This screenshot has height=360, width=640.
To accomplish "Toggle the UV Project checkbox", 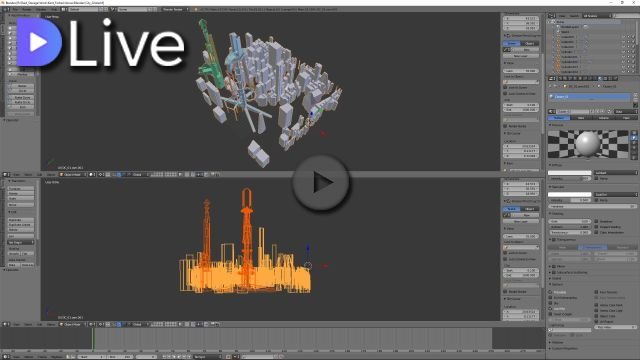I will coord(596,321).
